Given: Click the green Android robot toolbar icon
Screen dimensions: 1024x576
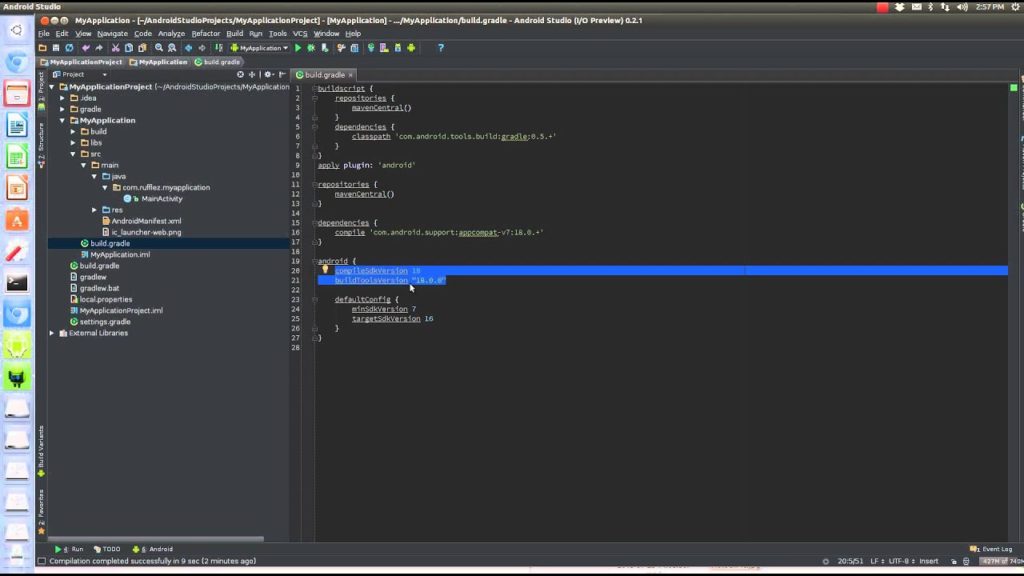Looking at the screenshot, I should (x=411, y=48).
